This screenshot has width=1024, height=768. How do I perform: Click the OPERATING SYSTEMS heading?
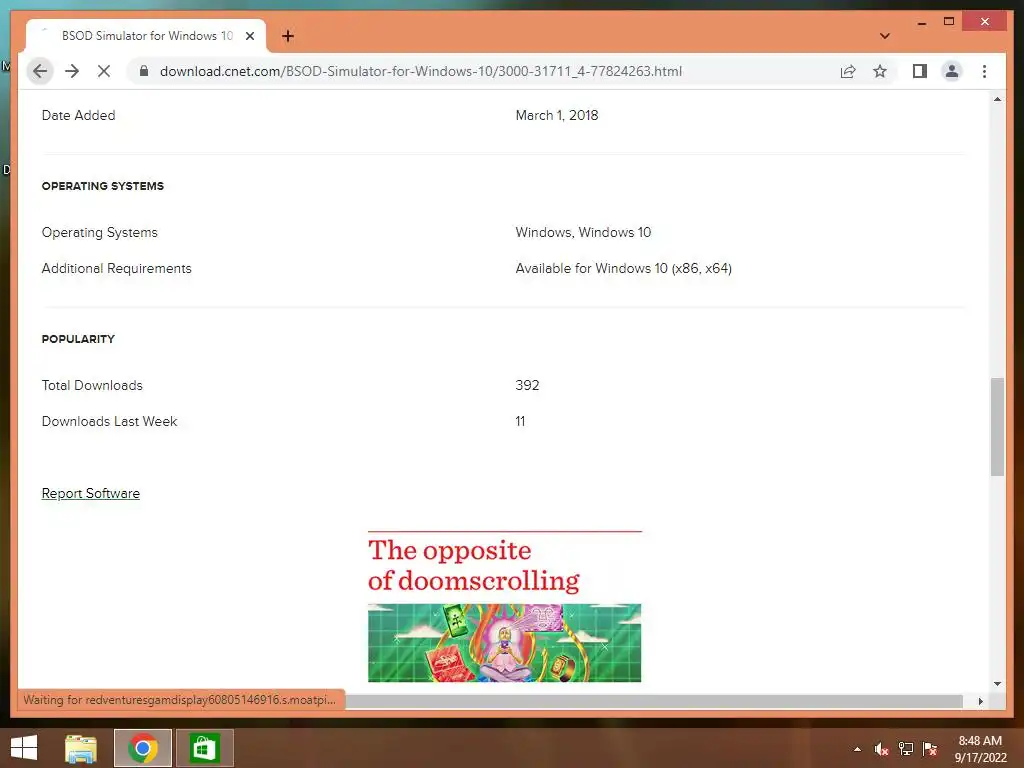click(103, 186)
